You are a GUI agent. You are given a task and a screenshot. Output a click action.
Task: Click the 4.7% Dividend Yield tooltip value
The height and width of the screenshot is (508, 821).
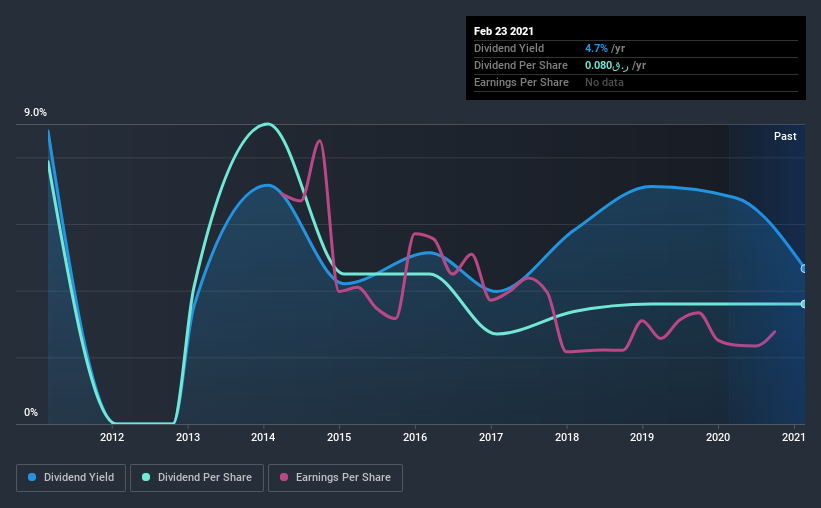596,48
